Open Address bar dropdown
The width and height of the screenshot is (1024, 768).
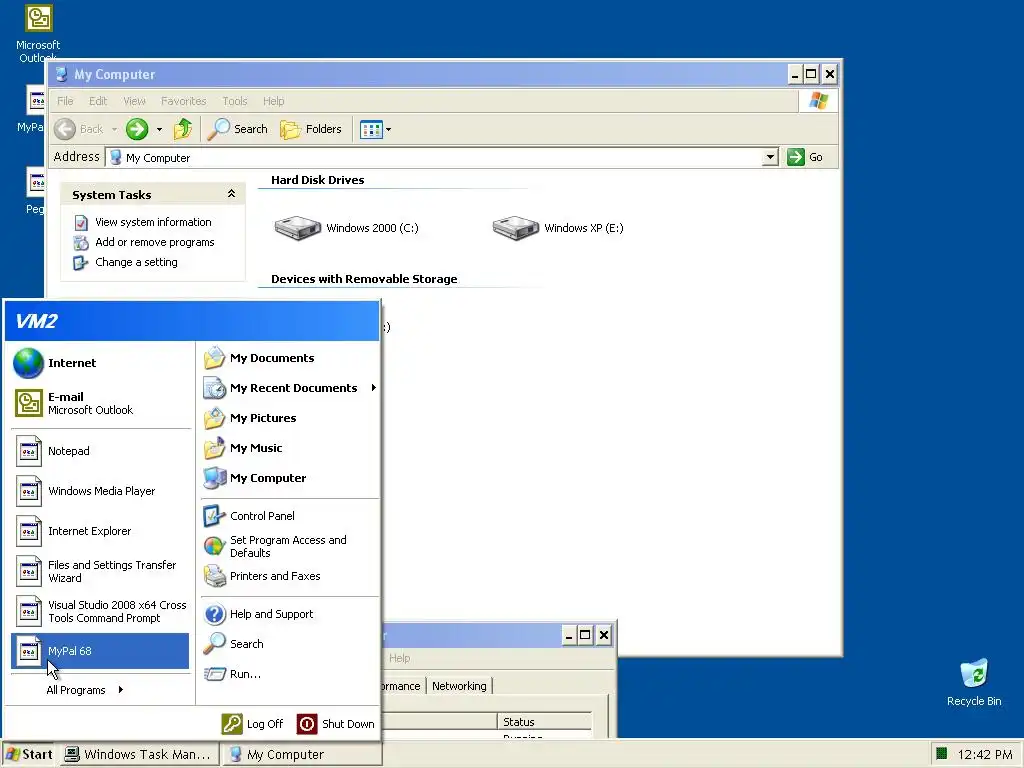click(x=771, y=157)
